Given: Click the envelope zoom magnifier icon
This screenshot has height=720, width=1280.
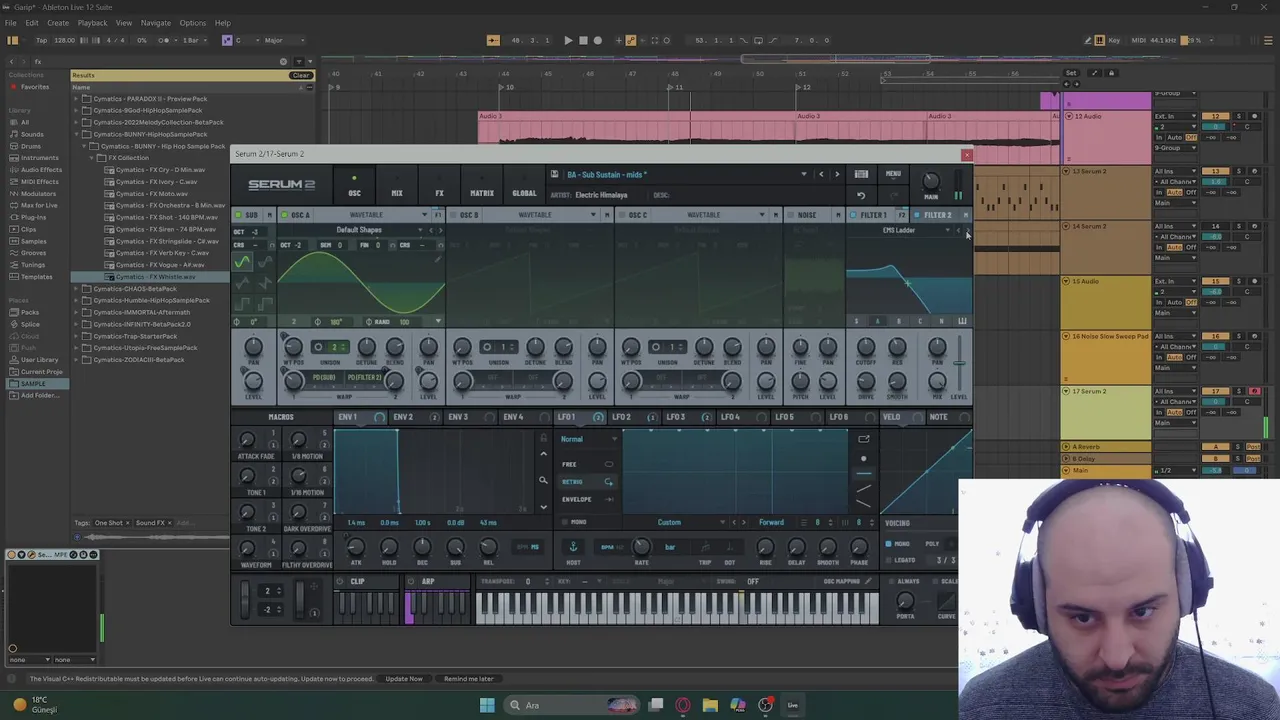Looking at the screenshot, I should coord(543,481).
